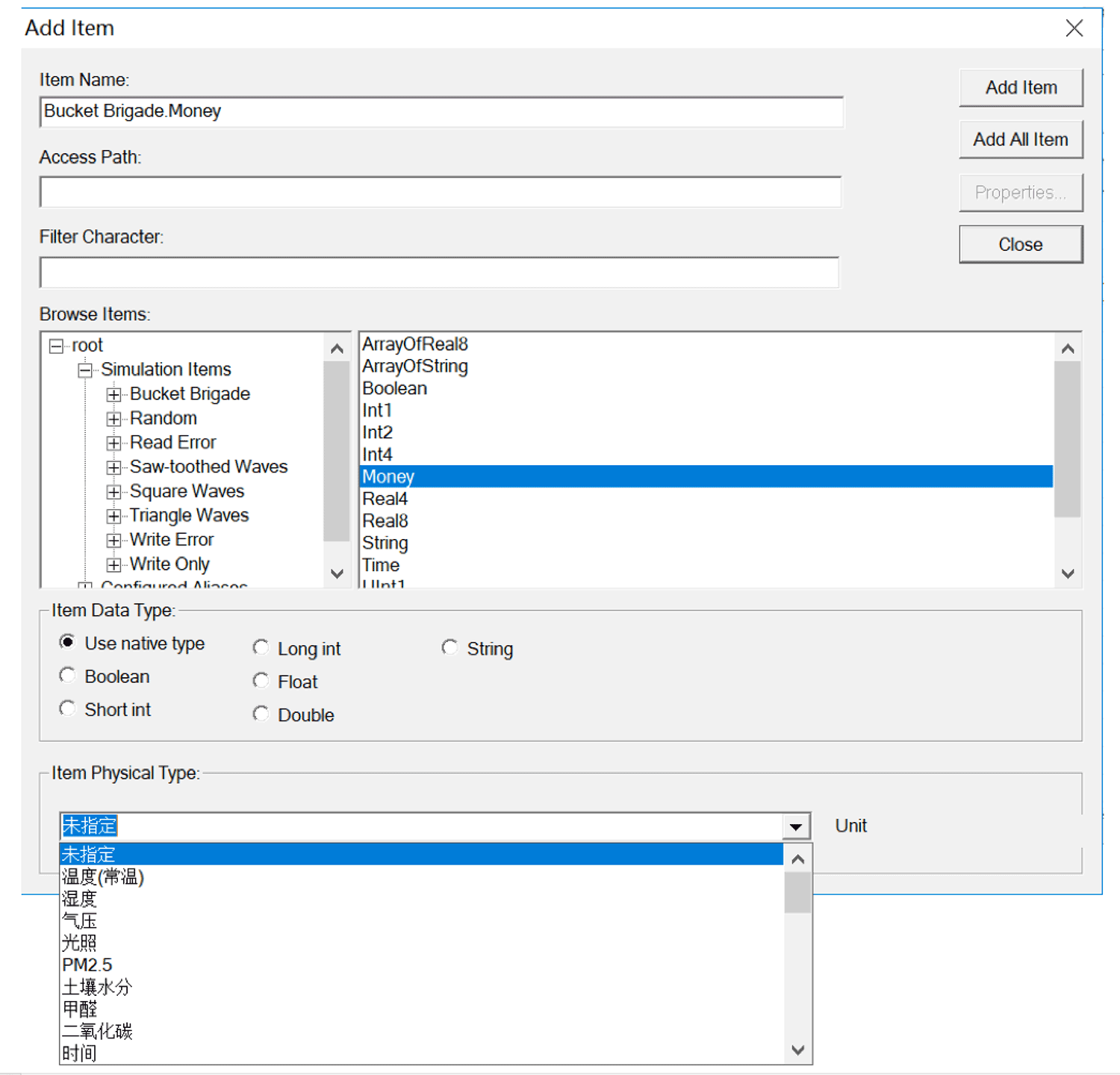The width and height of the screenshot is (1120, 1075).
Task: Select Random in the browse tree
Action: [x=164, y=418]
